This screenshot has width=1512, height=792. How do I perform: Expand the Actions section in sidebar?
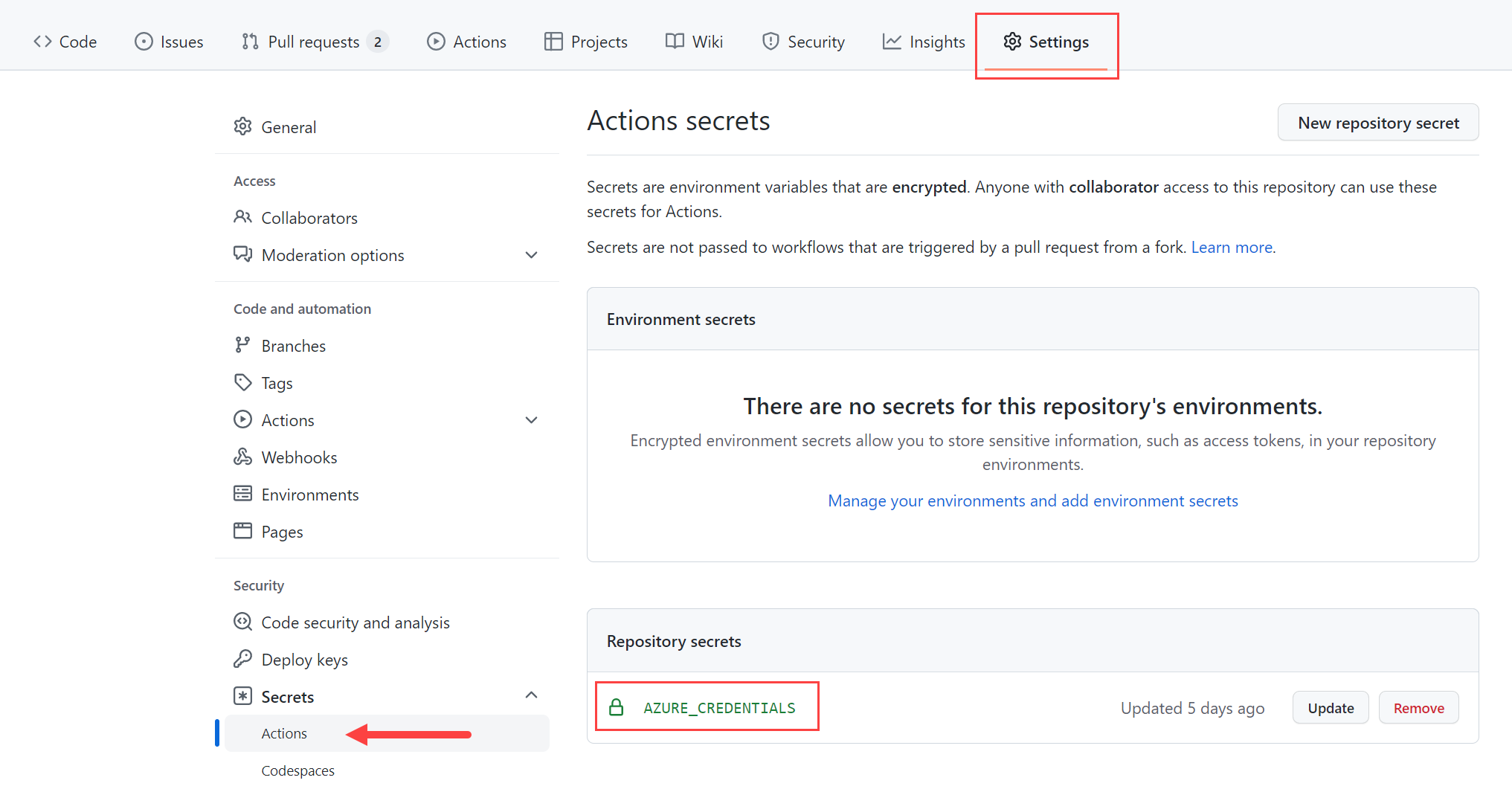coord(532,419)
